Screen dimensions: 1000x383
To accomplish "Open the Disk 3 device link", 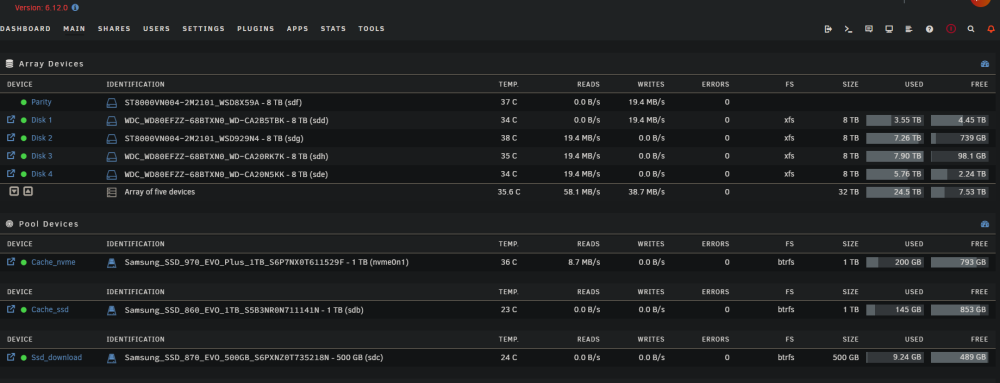I will pyautogui.click(x=42, y=155).
